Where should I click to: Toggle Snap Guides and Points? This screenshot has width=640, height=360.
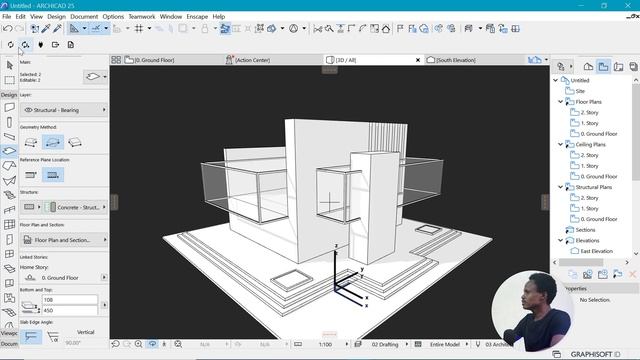coord(96,29)
